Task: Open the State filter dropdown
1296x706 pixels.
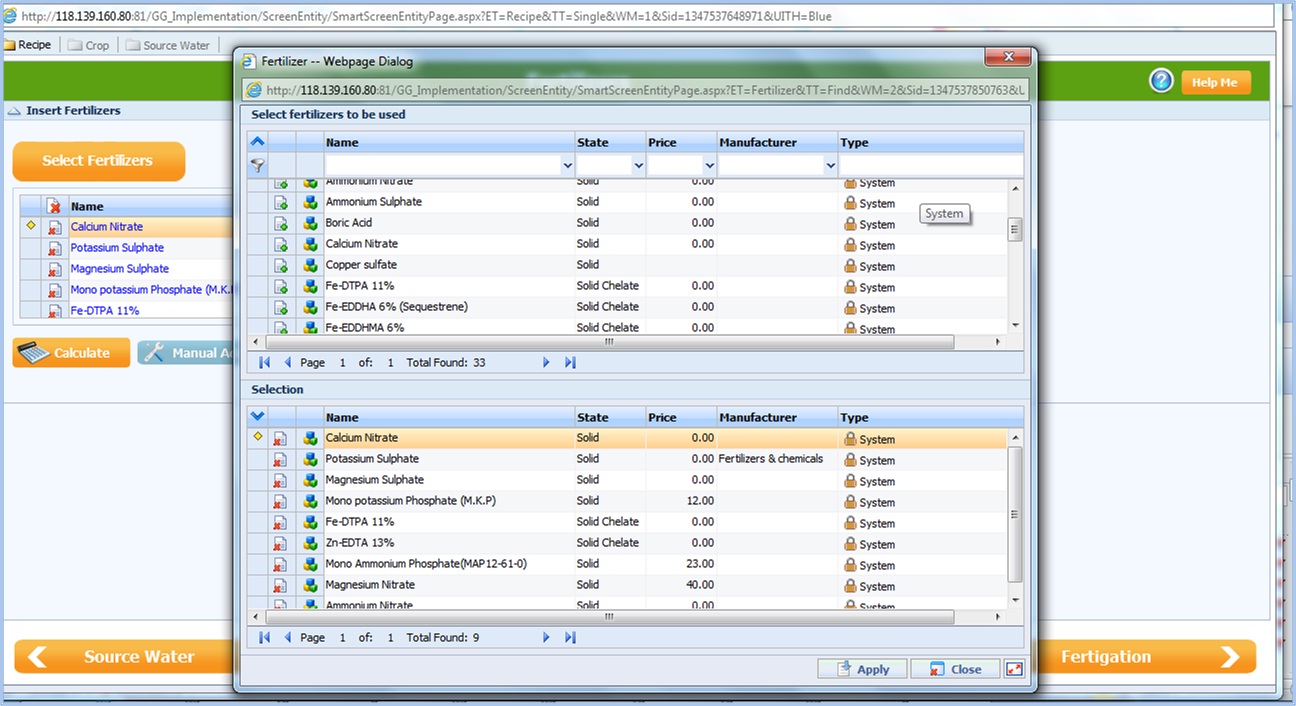Action: pos(639,166)
